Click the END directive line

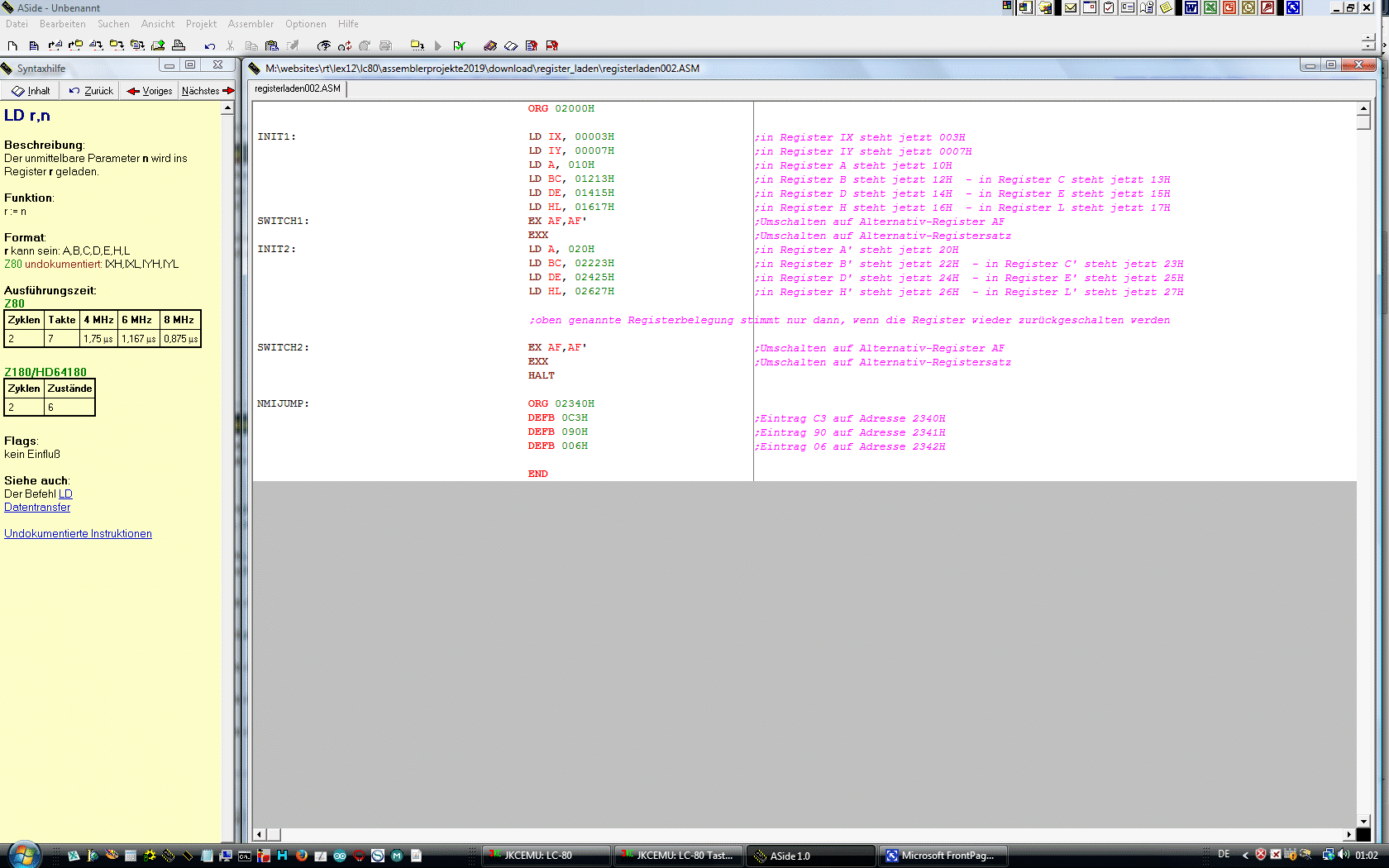537,474
